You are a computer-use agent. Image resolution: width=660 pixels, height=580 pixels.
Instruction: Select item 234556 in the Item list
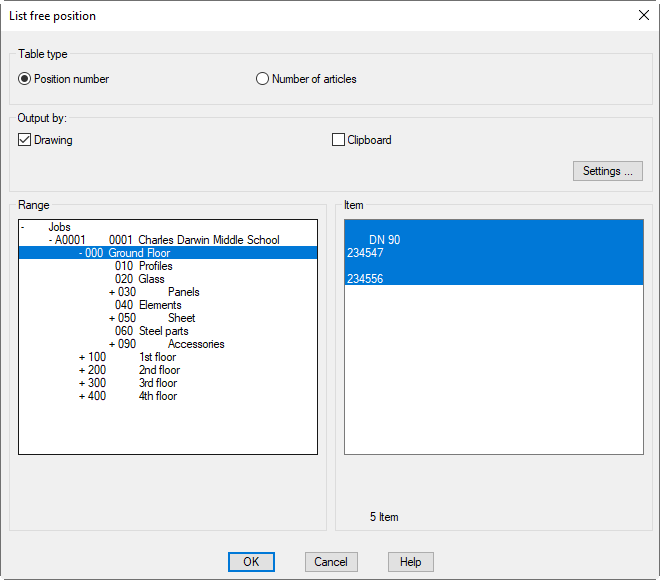coord(365,279)
